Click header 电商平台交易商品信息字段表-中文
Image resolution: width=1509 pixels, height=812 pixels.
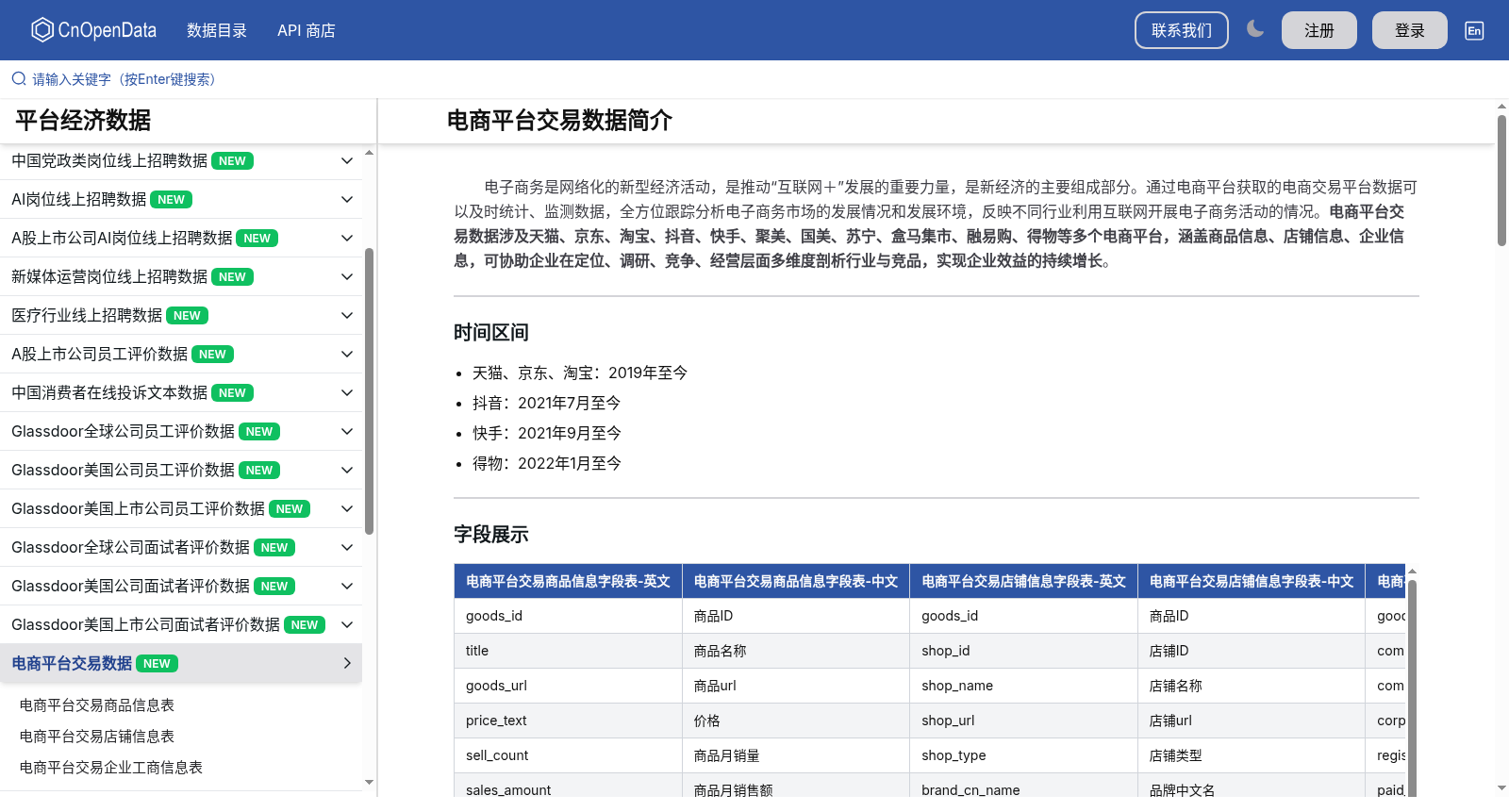point(796,582)
